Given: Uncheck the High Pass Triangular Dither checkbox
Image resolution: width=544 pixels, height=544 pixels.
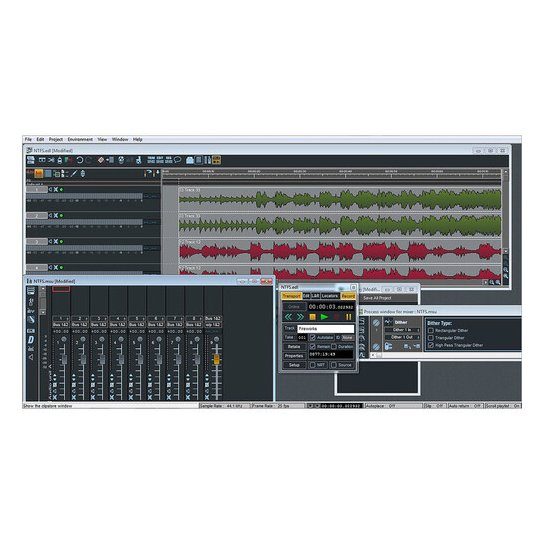Looking at the screenshot, I should [x=431, y=345].
